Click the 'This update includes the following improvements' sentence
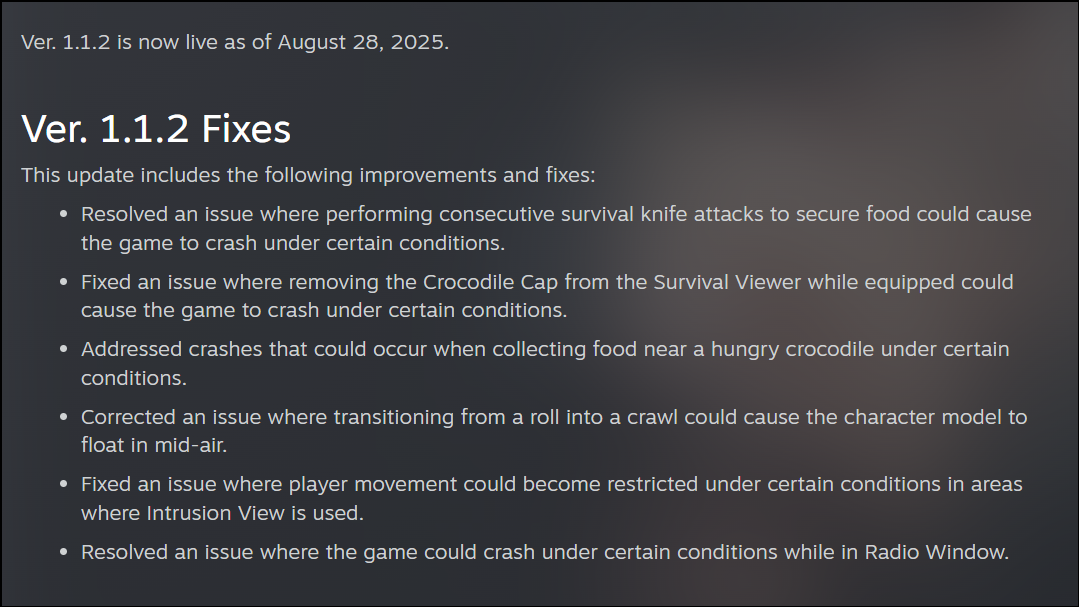Image resolution: width=1079 pixels, height=607 pixels. click(308, 175)
